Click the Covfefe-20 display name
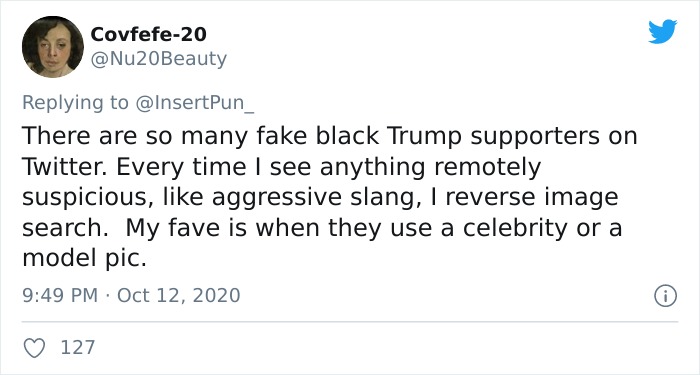 click(x=149, y=34)
